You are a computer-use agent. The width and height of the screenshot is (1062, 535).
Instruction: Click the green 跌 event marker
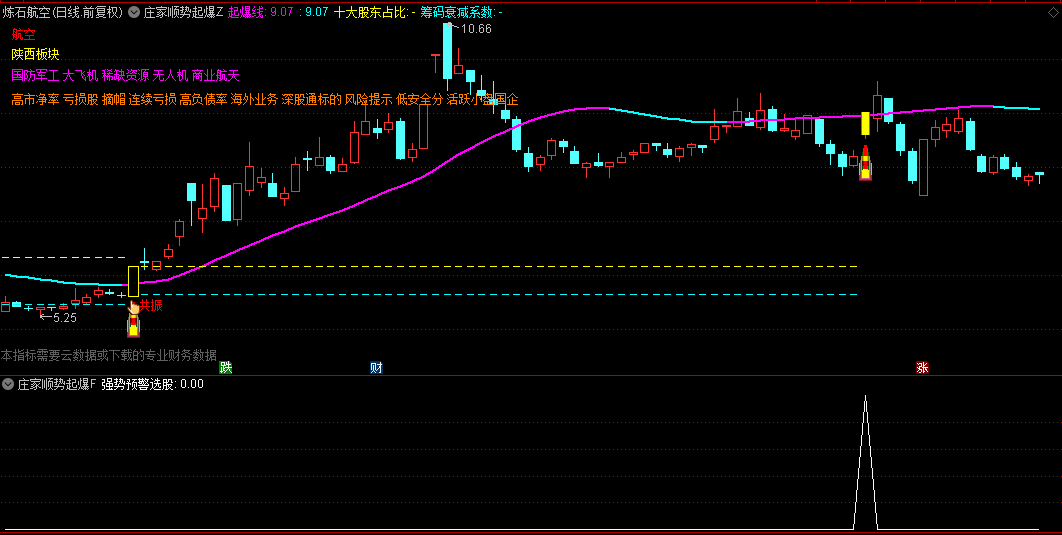[226, 368]
